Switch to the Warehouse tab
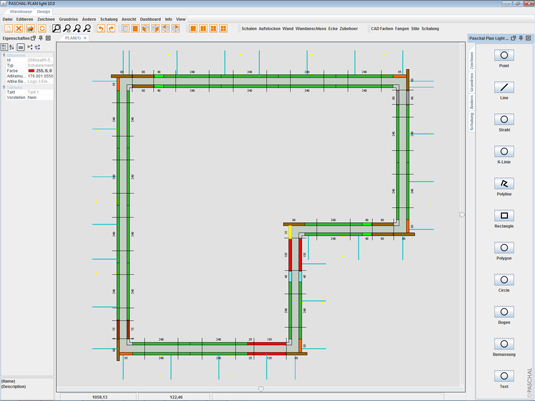The height and width of the screenshot is (401, 535). [21, 12]
